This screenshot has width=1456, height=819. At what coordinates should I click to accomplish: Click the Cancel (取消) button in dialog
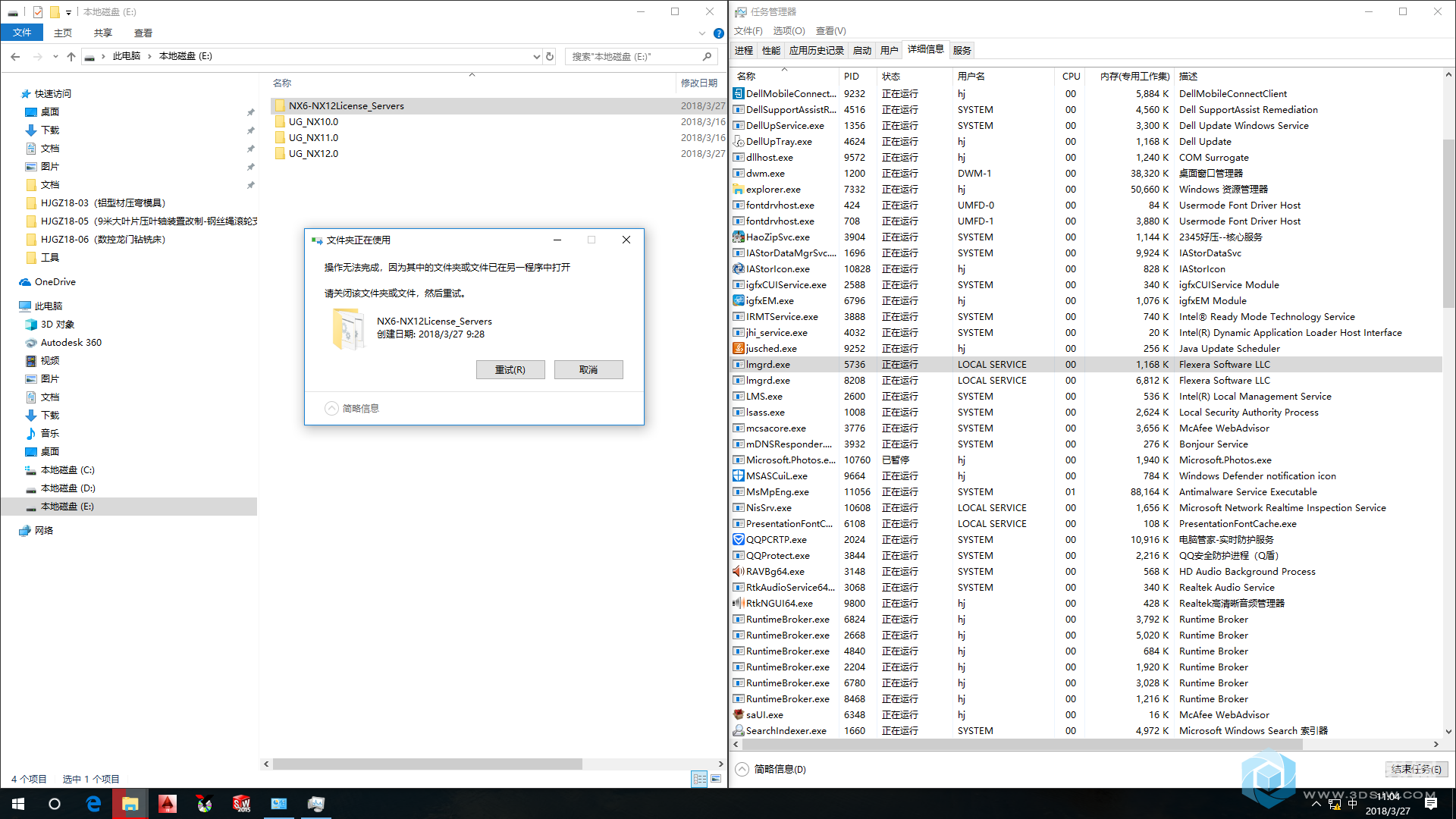click(588, 369)
